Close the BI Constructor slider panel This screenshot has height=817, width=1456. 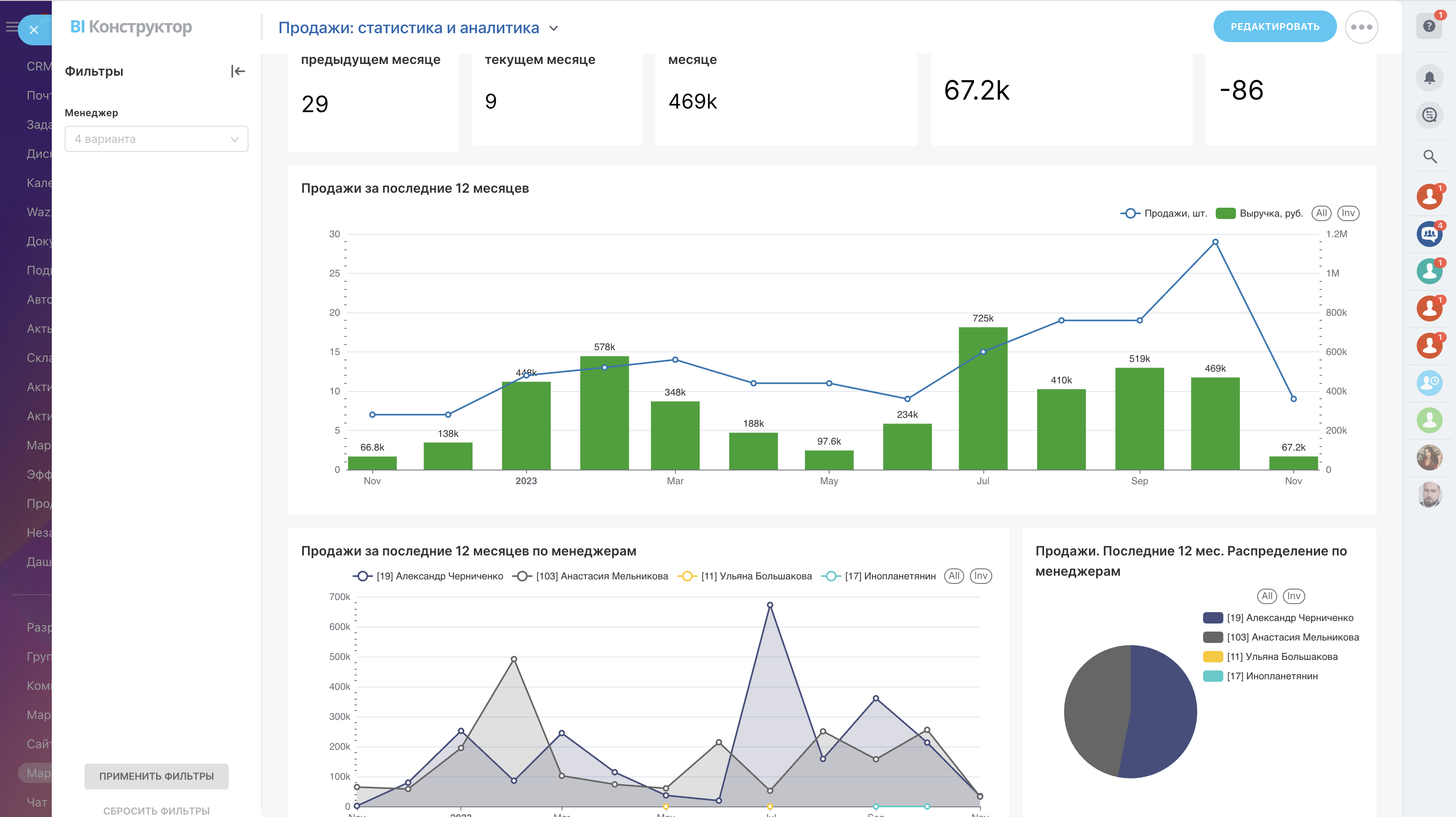[34, 30]
